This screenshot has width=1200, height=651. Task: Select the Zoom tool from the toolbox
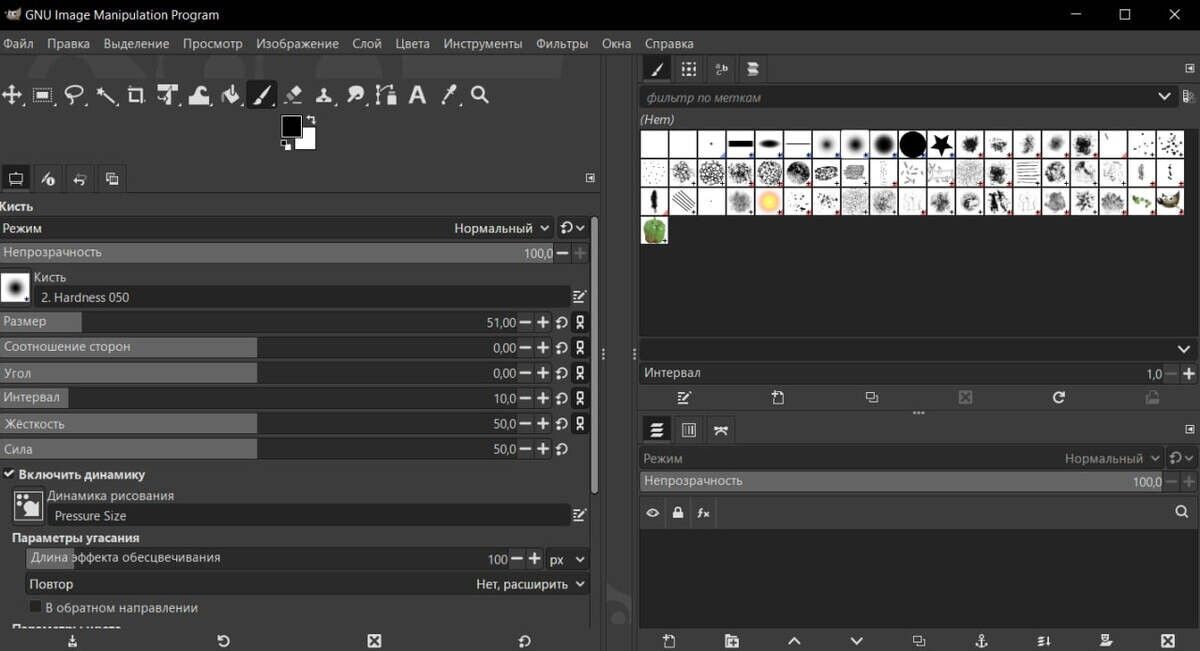click(478, 95)
